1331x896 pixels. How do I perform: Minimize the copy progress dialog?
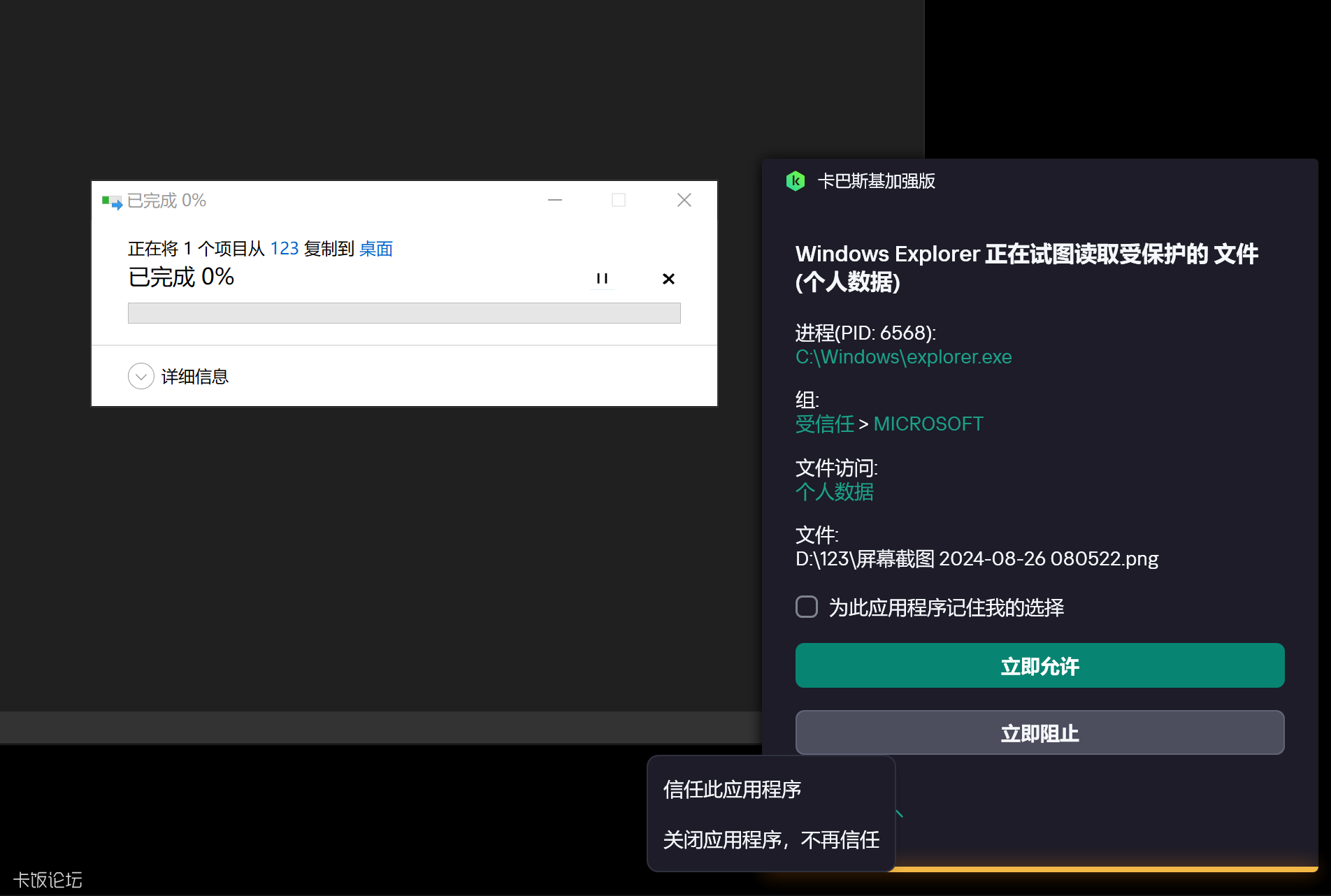pyautogui.click(x=555, y=201)
